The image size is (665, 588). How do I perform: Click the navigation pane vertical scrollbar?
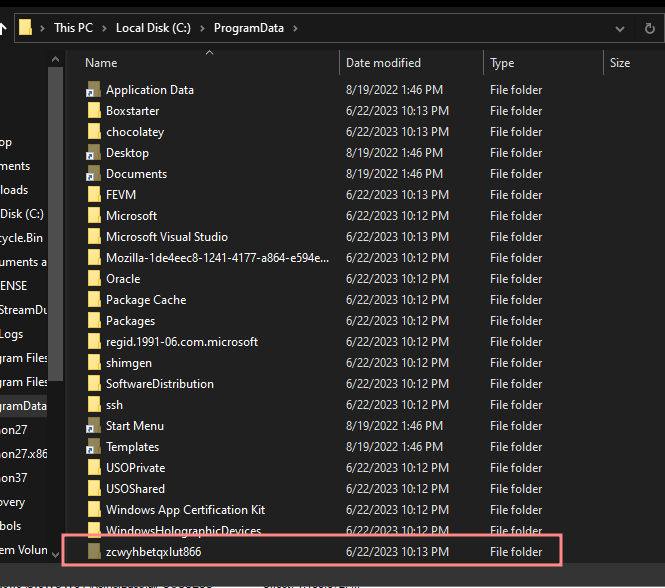(x=56, y=250)
